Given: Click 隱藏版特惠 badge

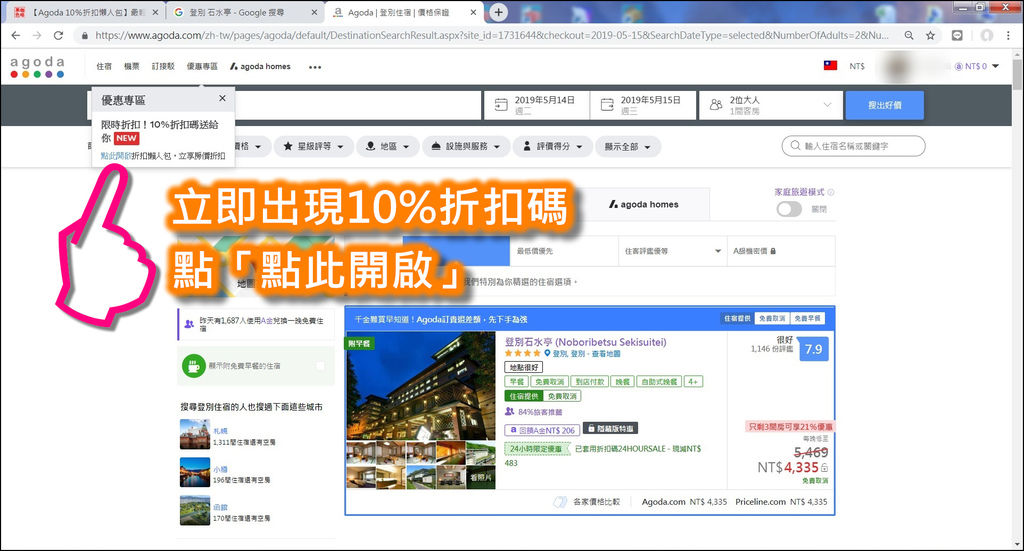Looking at the screenshot, I should point(610,428).
